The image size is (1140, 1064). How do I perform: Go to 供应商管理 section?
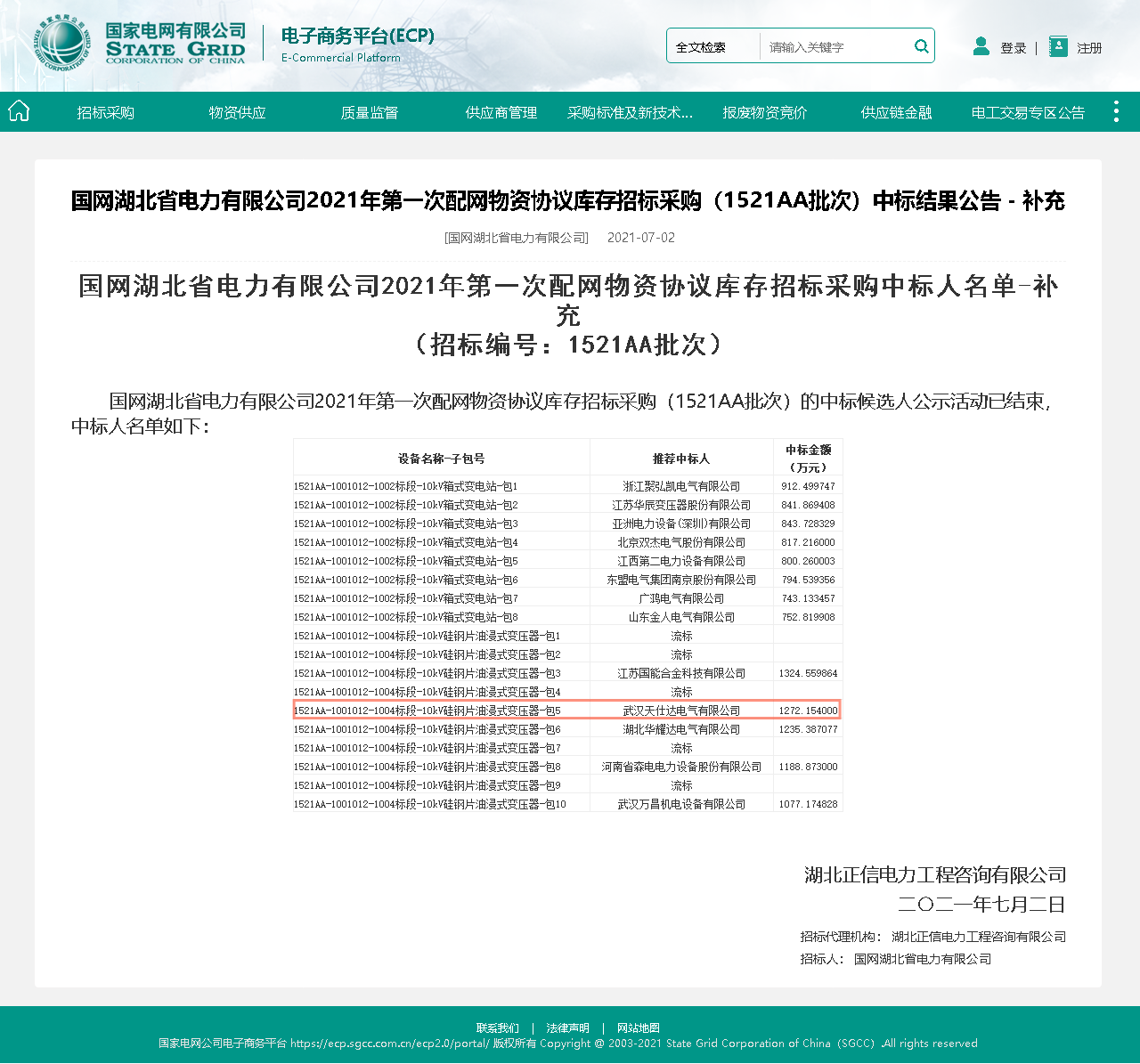501,112
